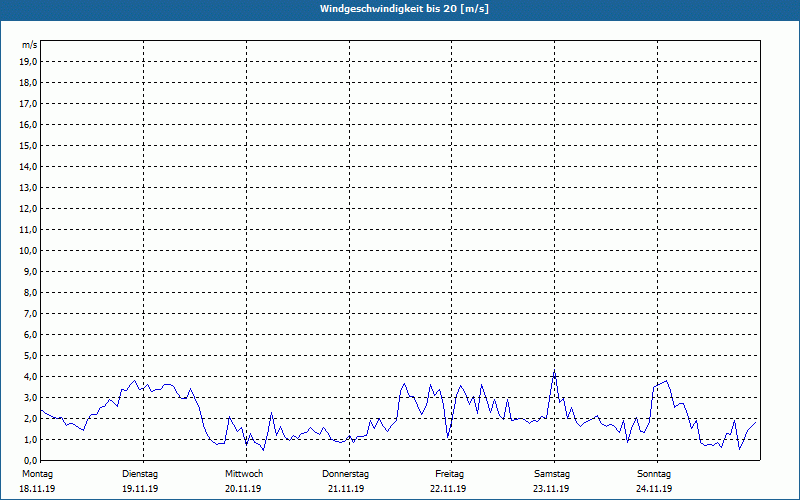The height and width of the screenshot is (500, 800).
Task: Click the date label 21.11.19
Action: pos(346,489)
